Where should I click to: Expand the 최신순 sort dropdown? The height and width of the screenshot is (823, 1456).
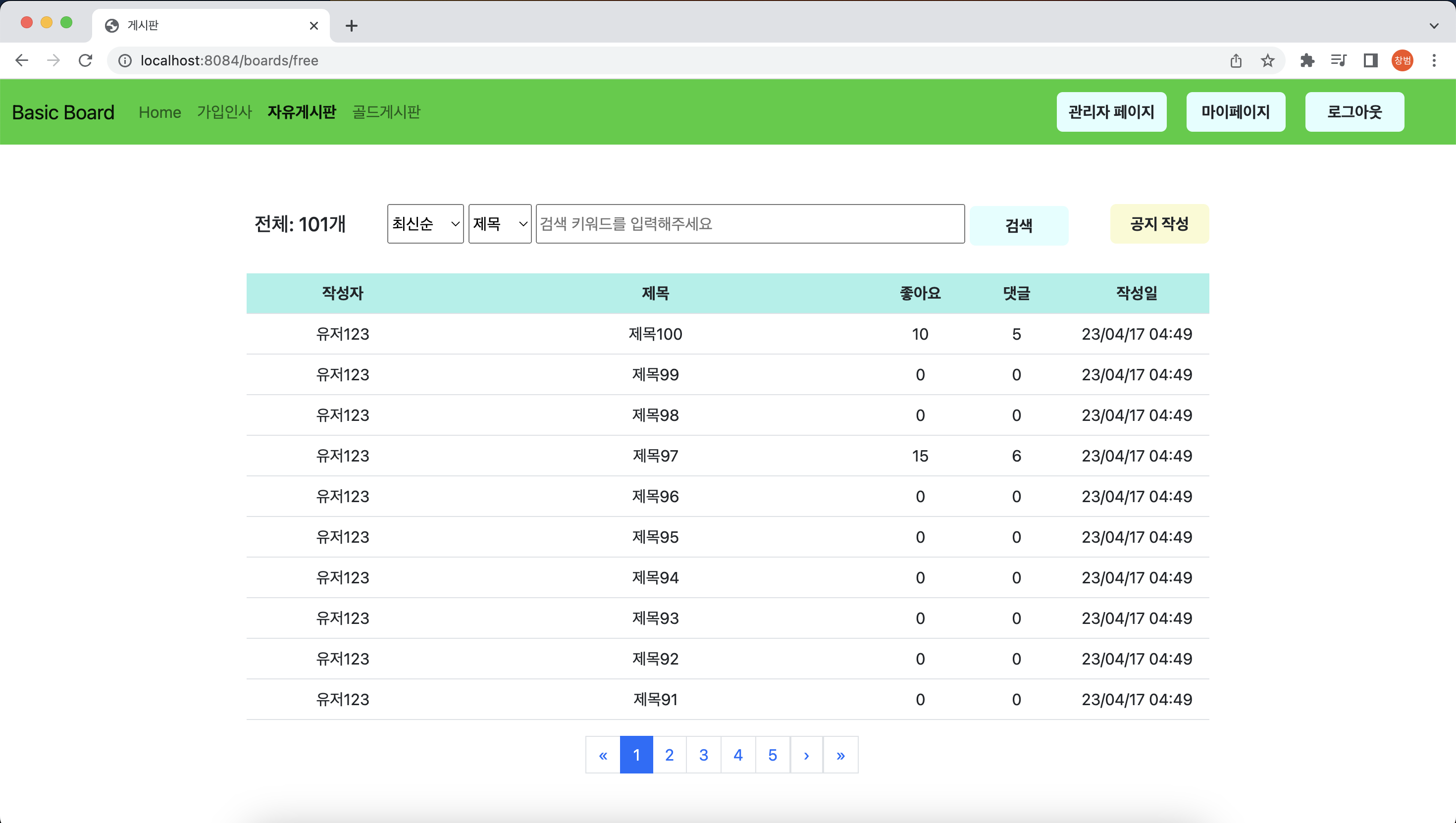[425, 224]
